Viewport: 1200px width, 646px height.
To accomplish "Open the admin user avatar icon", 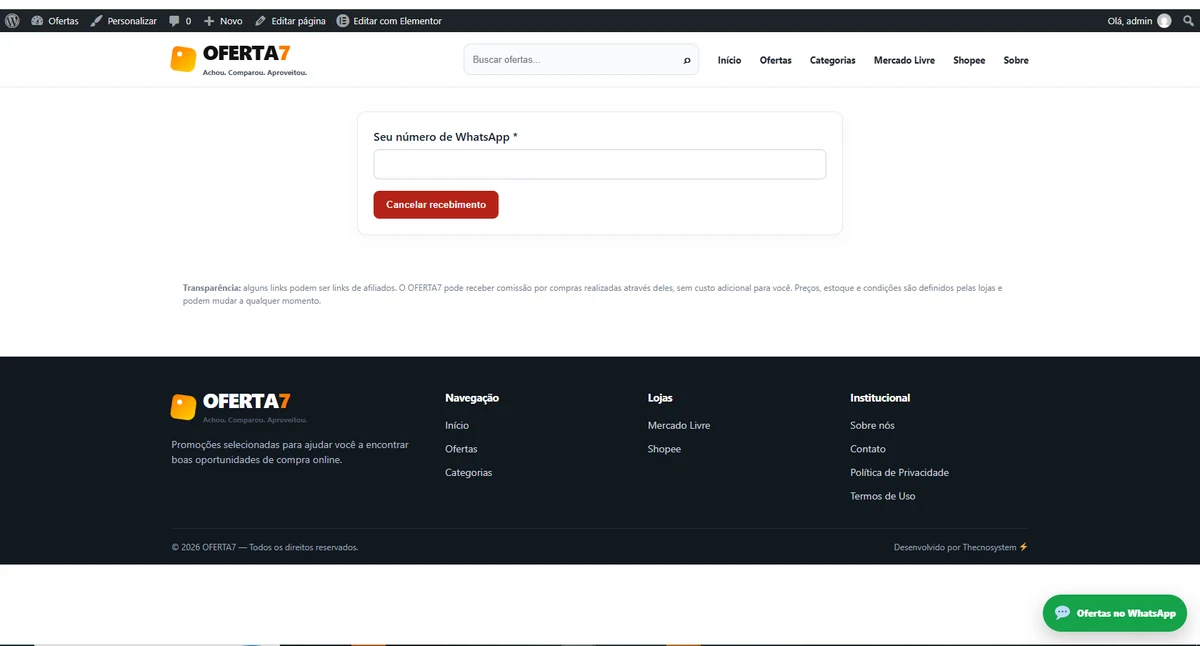I will coord(1164,20).
